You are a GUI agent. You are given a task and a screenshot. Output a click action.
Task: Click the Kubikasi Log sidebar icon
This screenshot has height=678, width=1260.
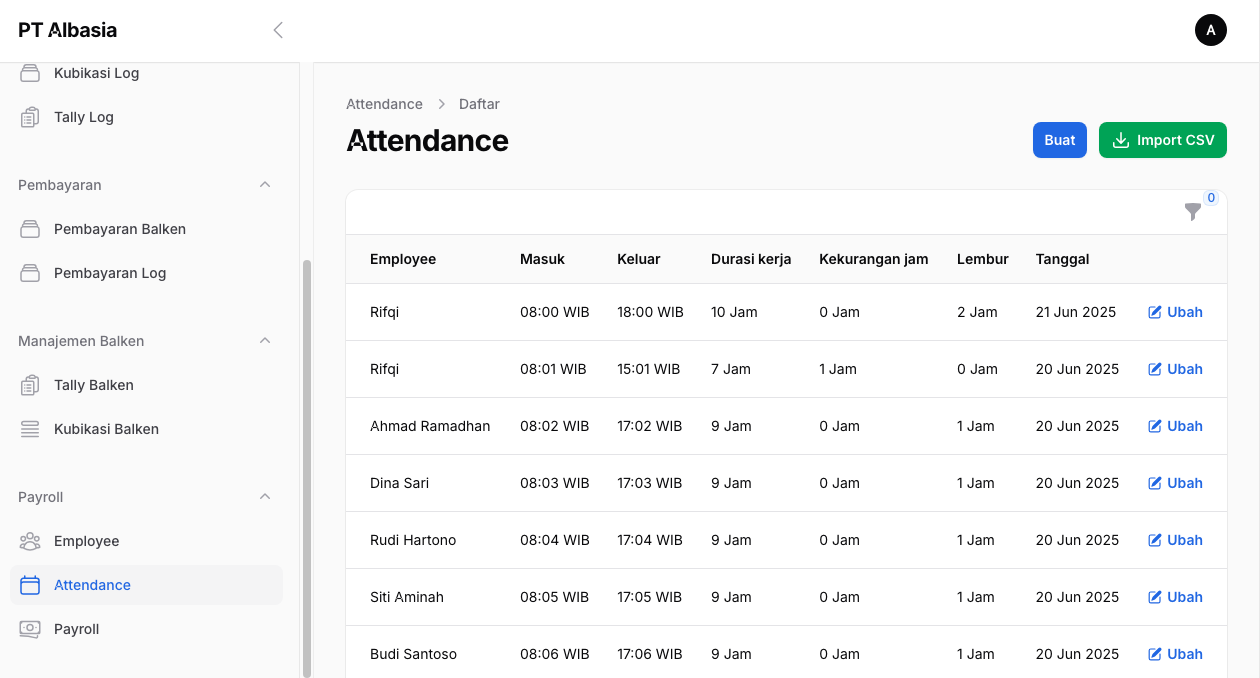(x=30, y=73)
